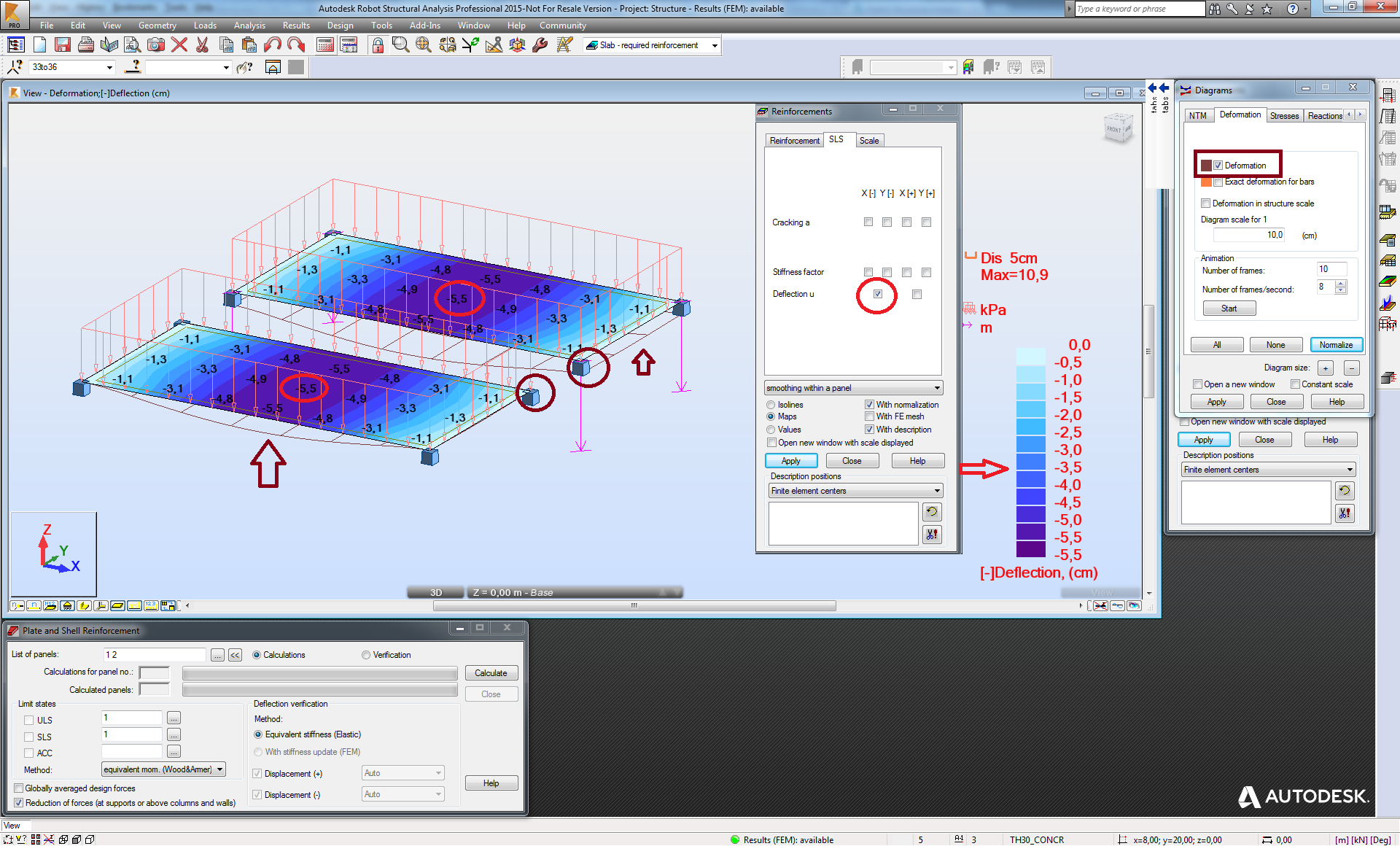1400x846 pixels.
Task: Click the zoom magnifier icon
Action: [x=400, y=45]
